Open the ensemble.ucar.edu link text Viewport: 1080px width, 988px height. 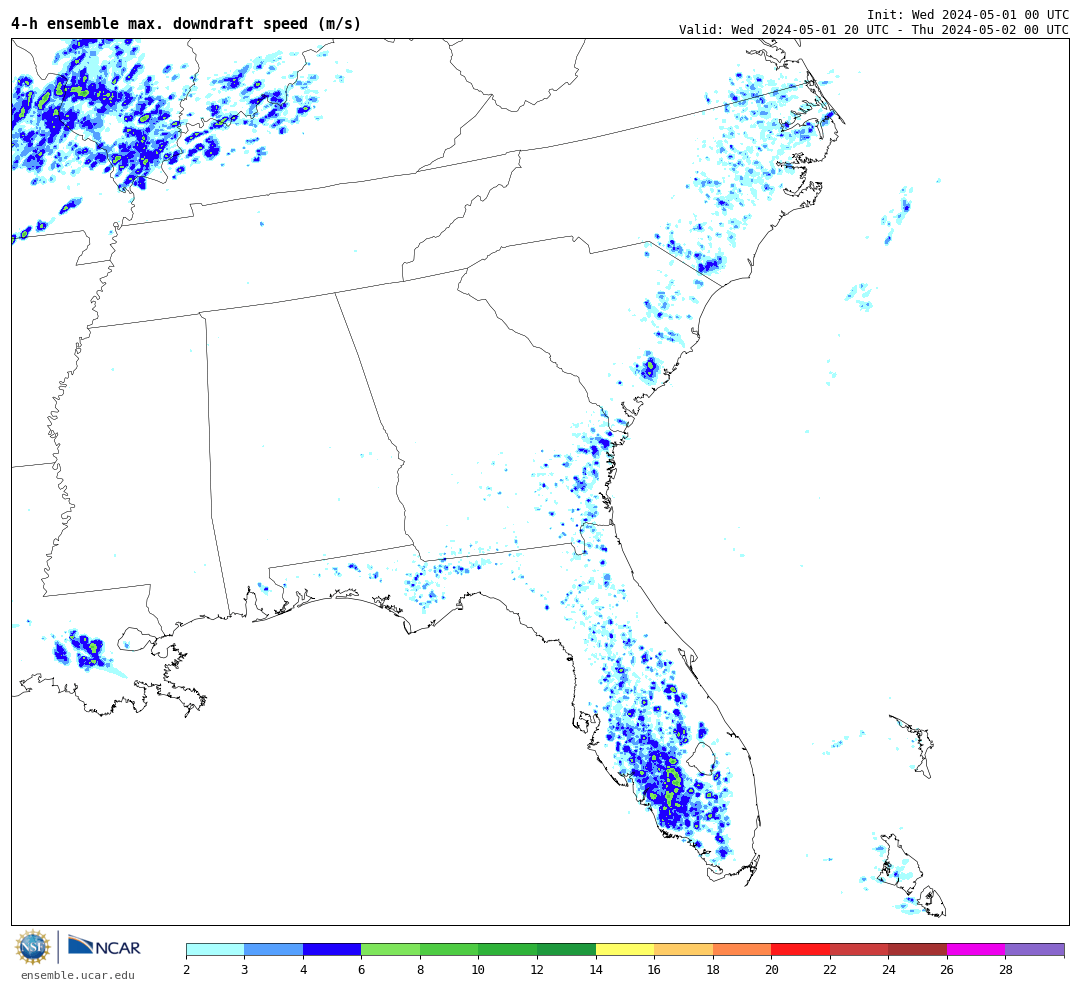78,975
